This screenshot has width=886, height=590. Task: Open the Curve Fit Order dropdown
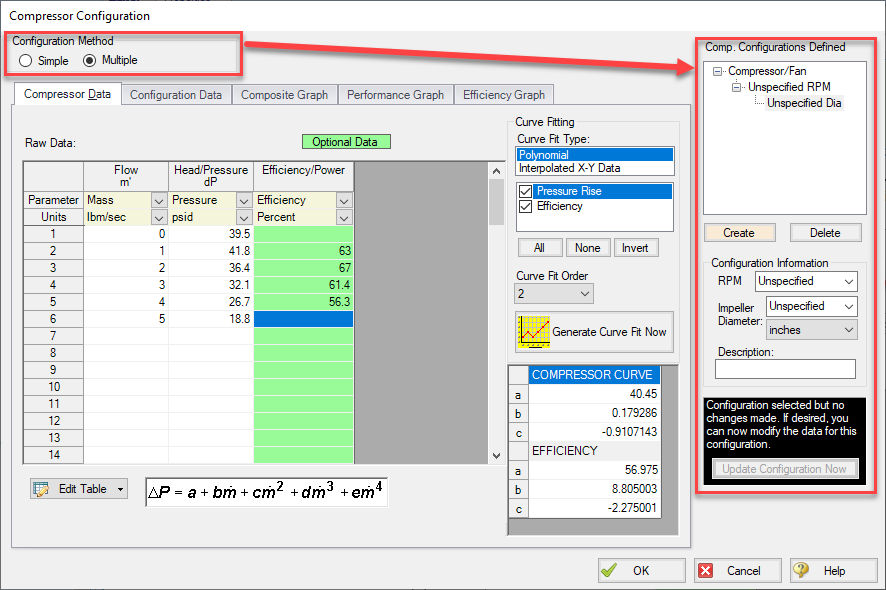[x=554, y=293]
